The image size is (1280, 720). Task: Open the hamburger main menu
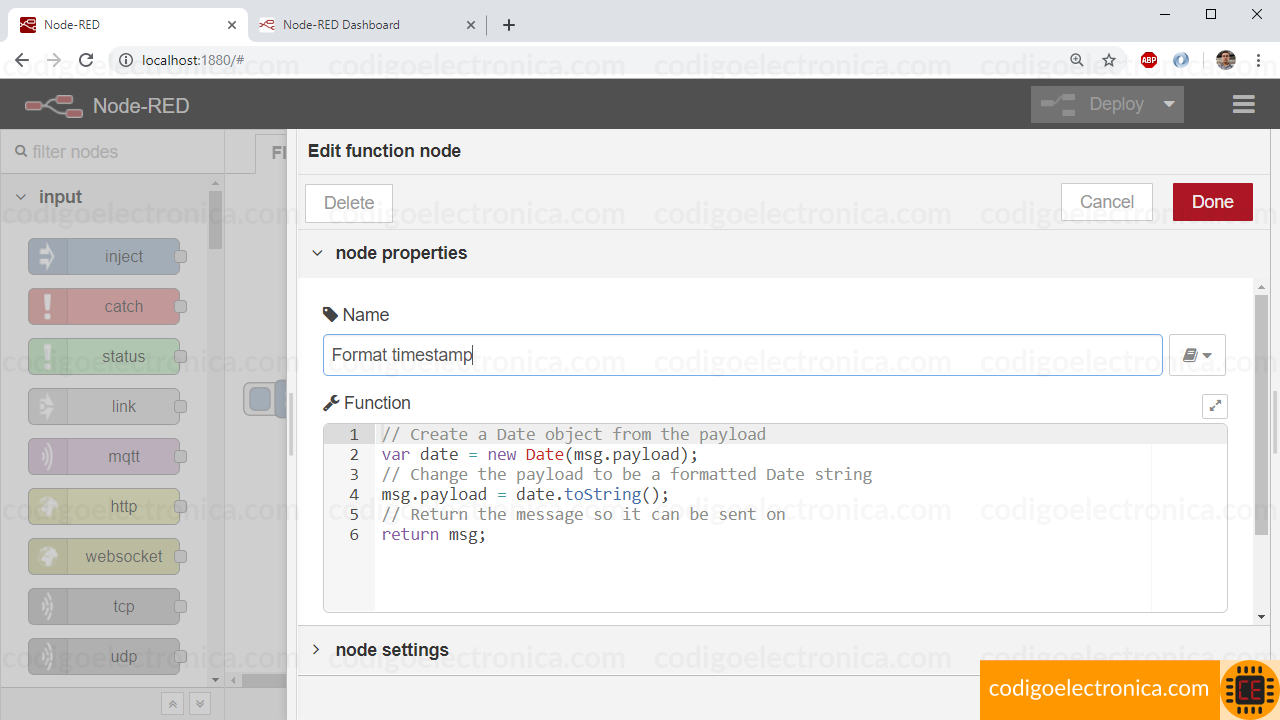pos(1243,104)
